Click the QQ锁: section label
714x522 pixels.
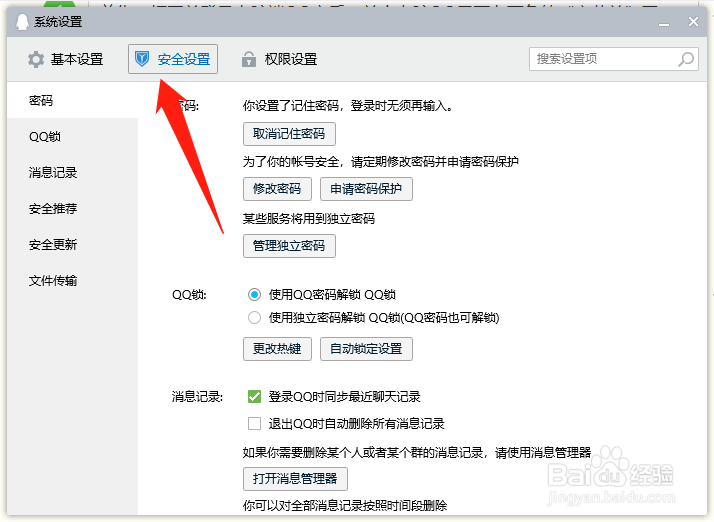189,295
